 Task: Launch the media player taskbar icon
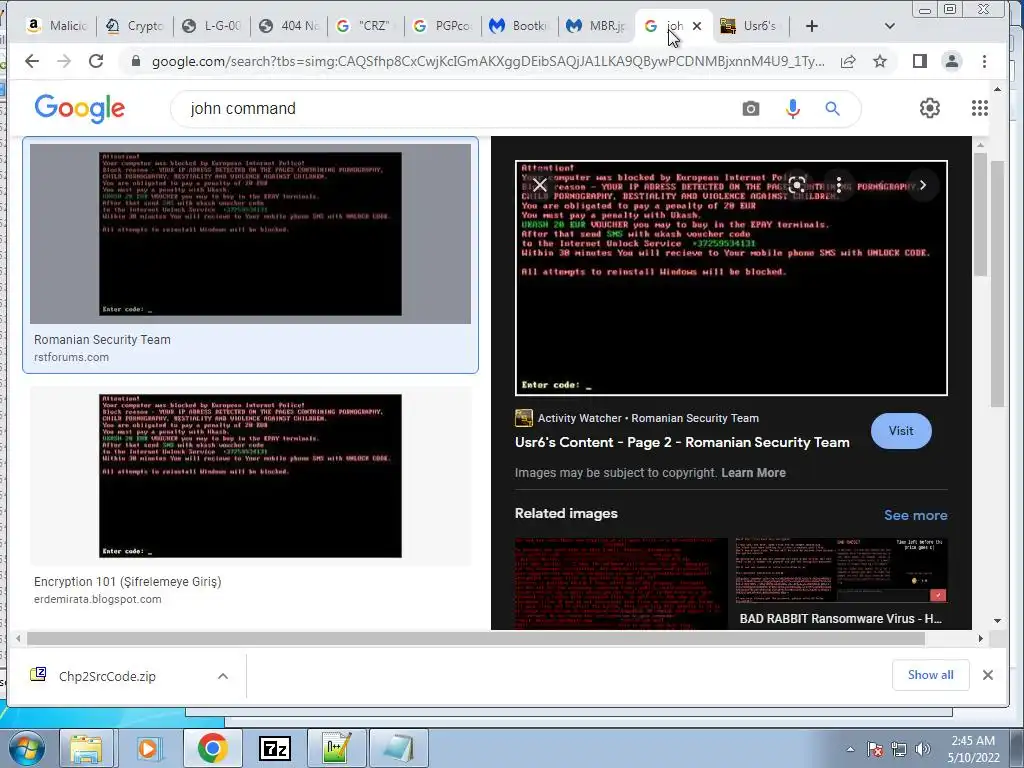click(x=148, y=748)
